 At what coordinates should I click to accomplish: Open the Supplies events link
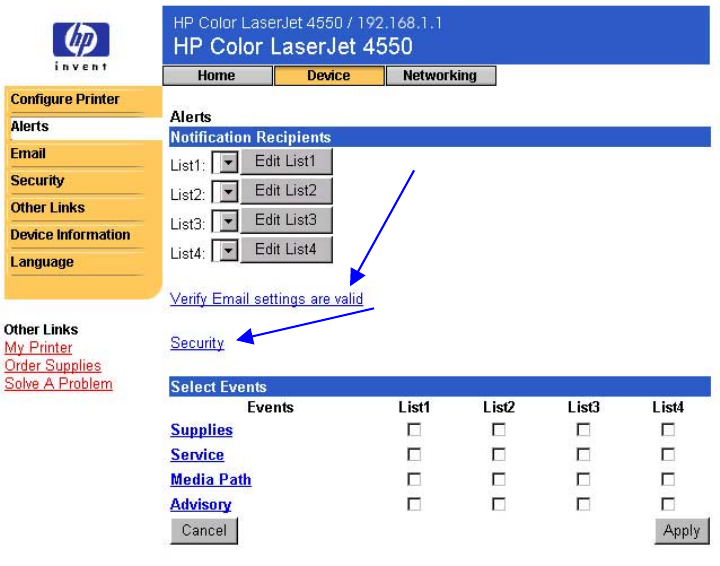[202, 430]
